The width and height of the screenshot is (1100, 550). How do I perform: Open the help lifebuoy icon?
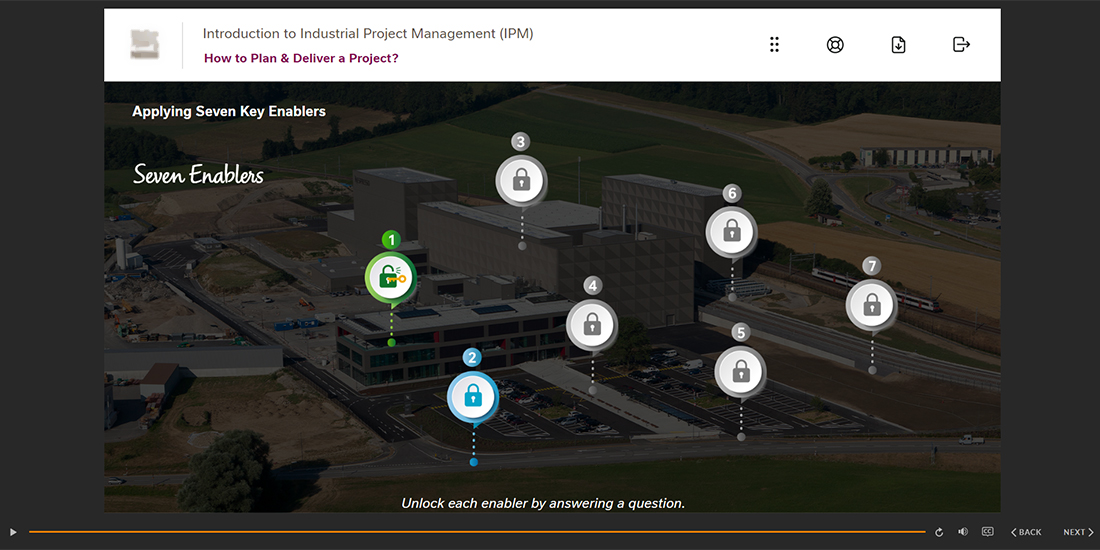click(x=835, y=45)
